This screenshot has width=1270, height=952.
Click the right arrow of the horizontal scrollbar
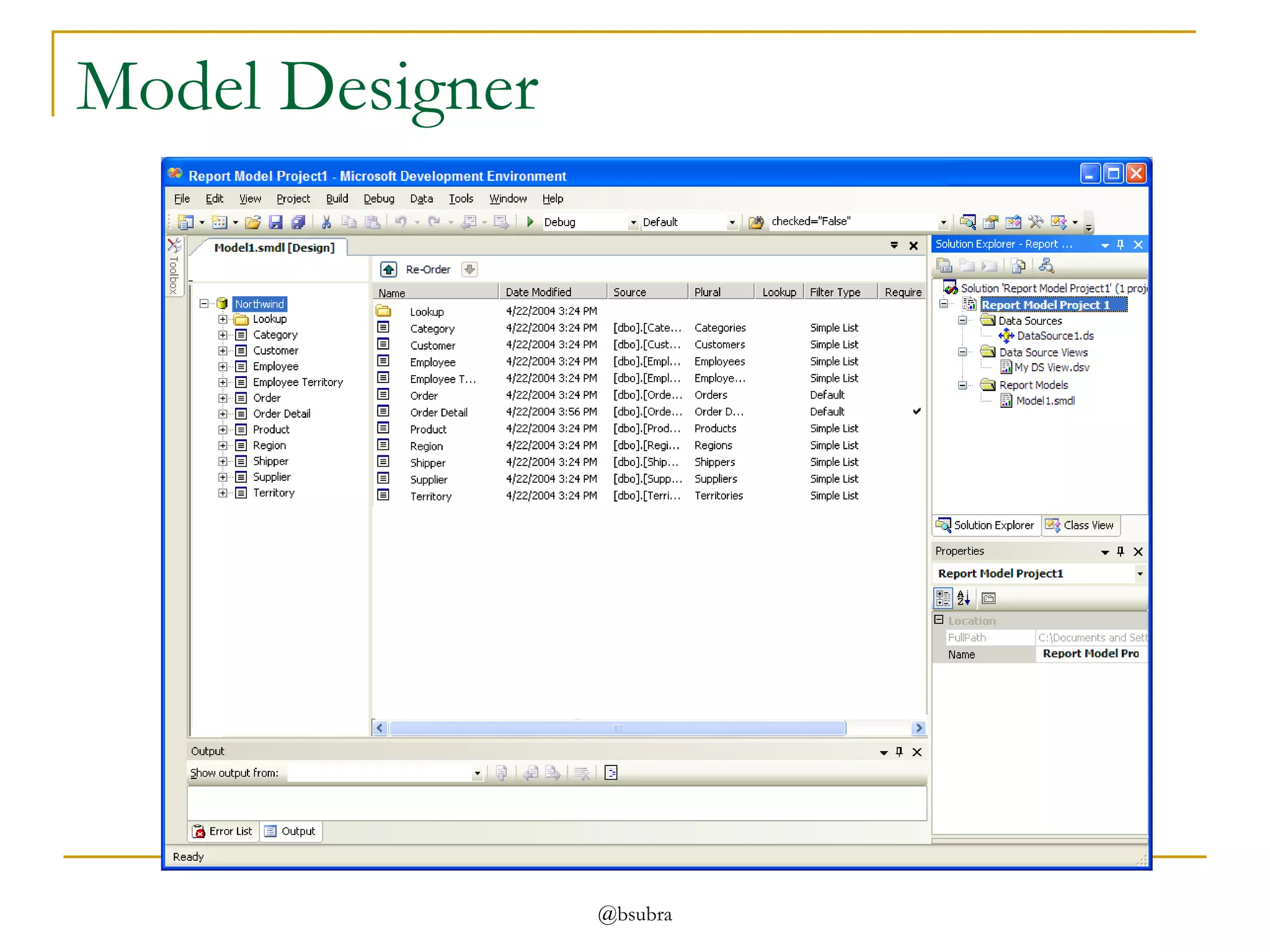click(x=919, y=728)
